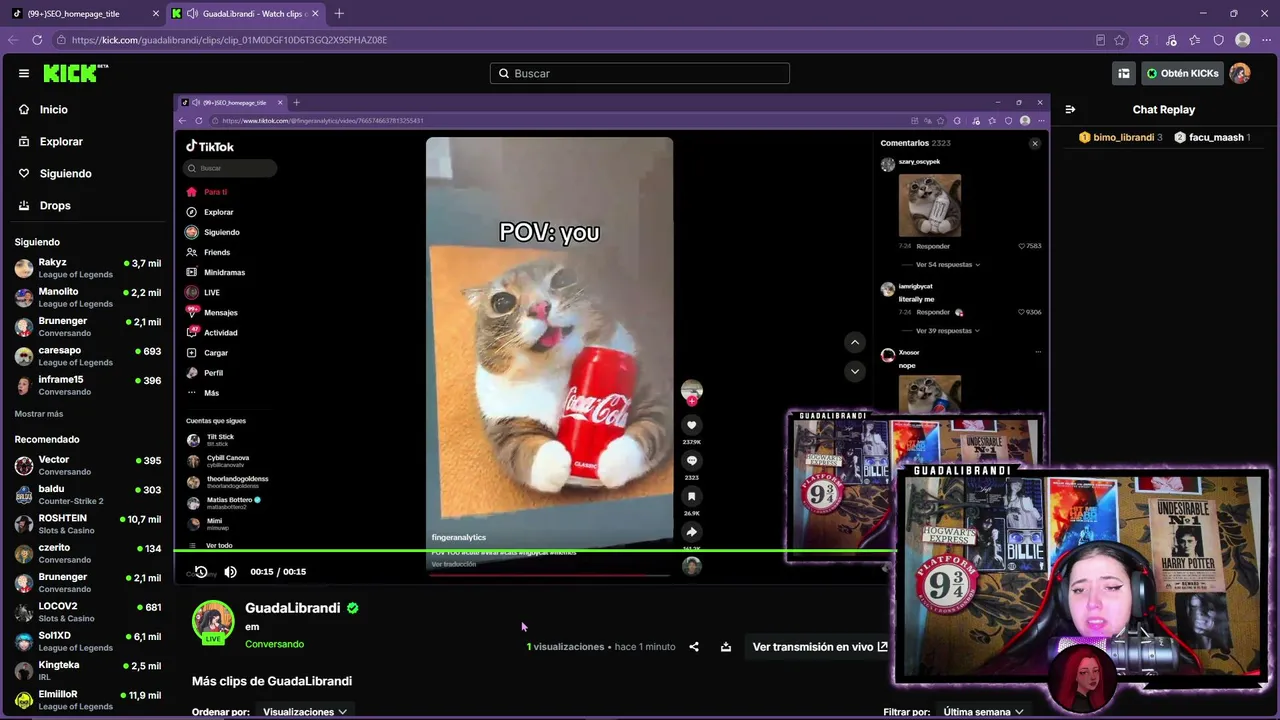Open baldu Counter-Strike 2 channel

(x=88, y=495)
